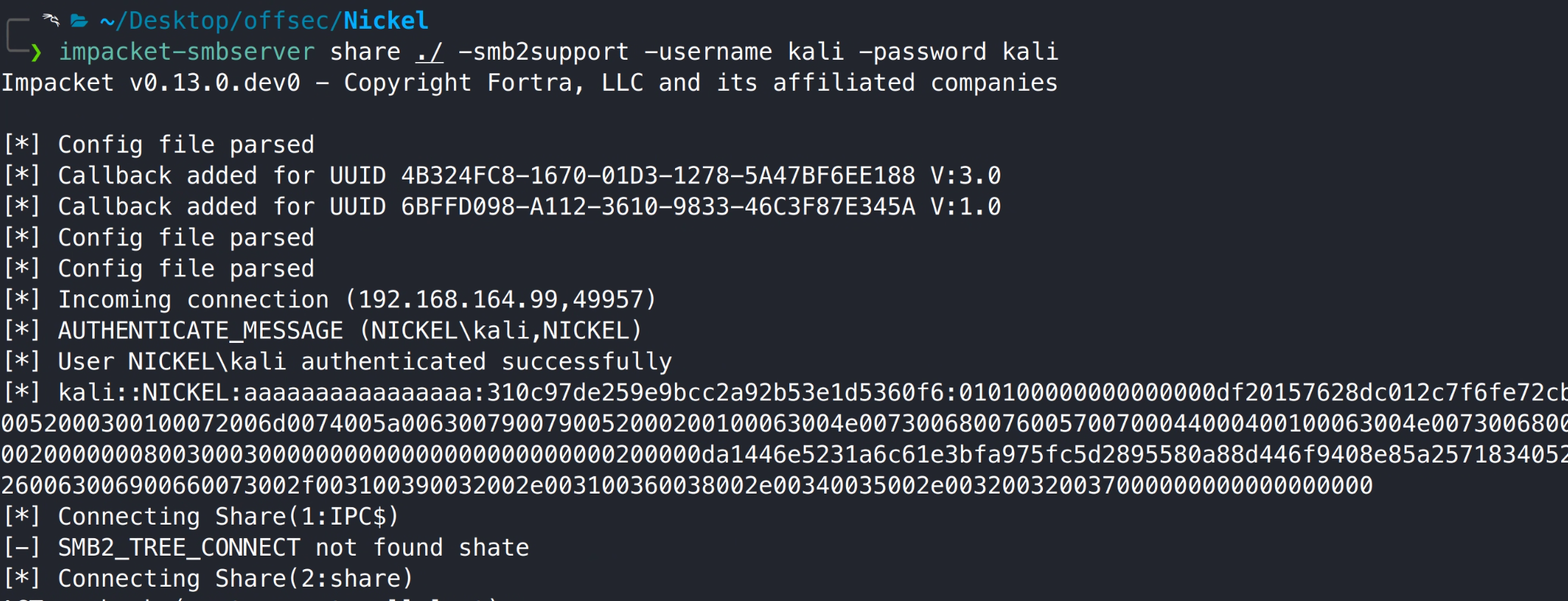Image resolution: width=1568 pixels, height=601 pixels.
Task: Click the folder icon before the path
Action: [x=79, y=20]
